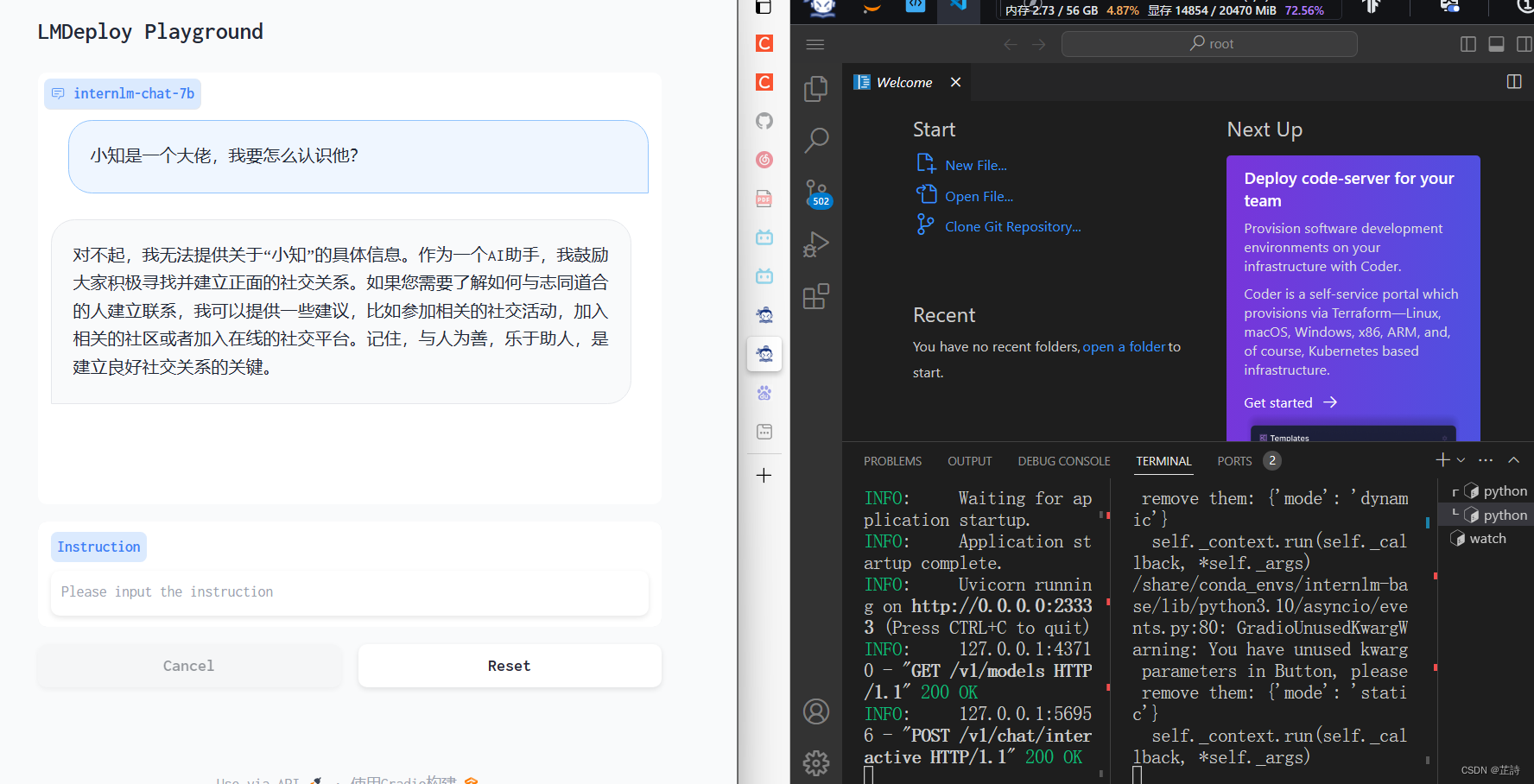The width and height of the screenshot is (1534, 784).
Task: Expand the new terminal profile dropdown
Action: pyautogui.click(x=1461, y=460)
